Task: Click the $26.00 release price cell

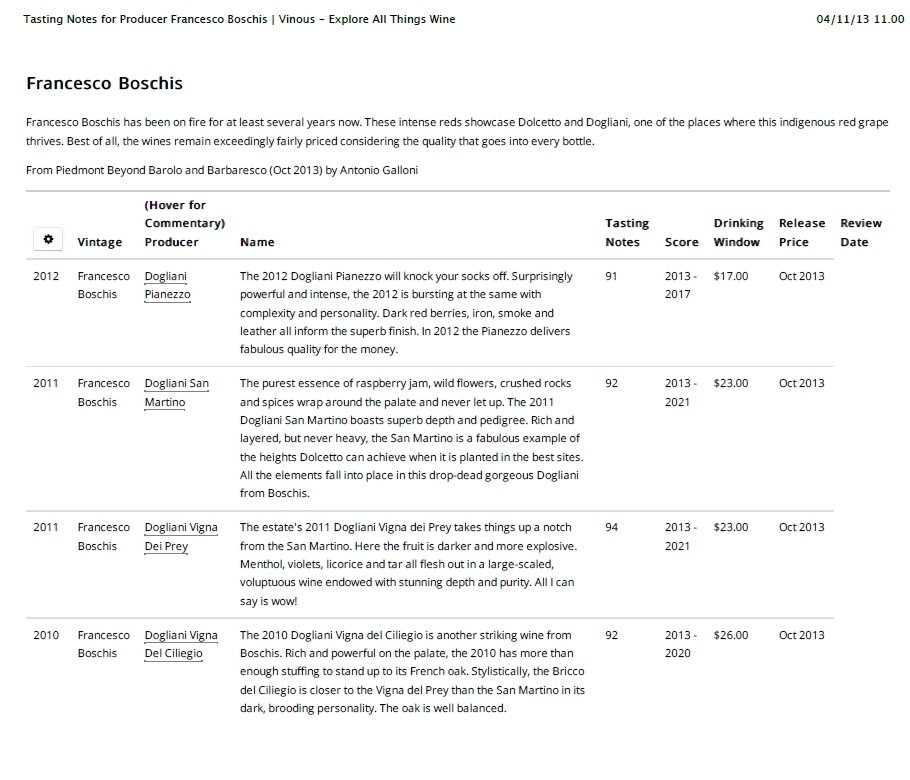Action: [x=731, y=634]
